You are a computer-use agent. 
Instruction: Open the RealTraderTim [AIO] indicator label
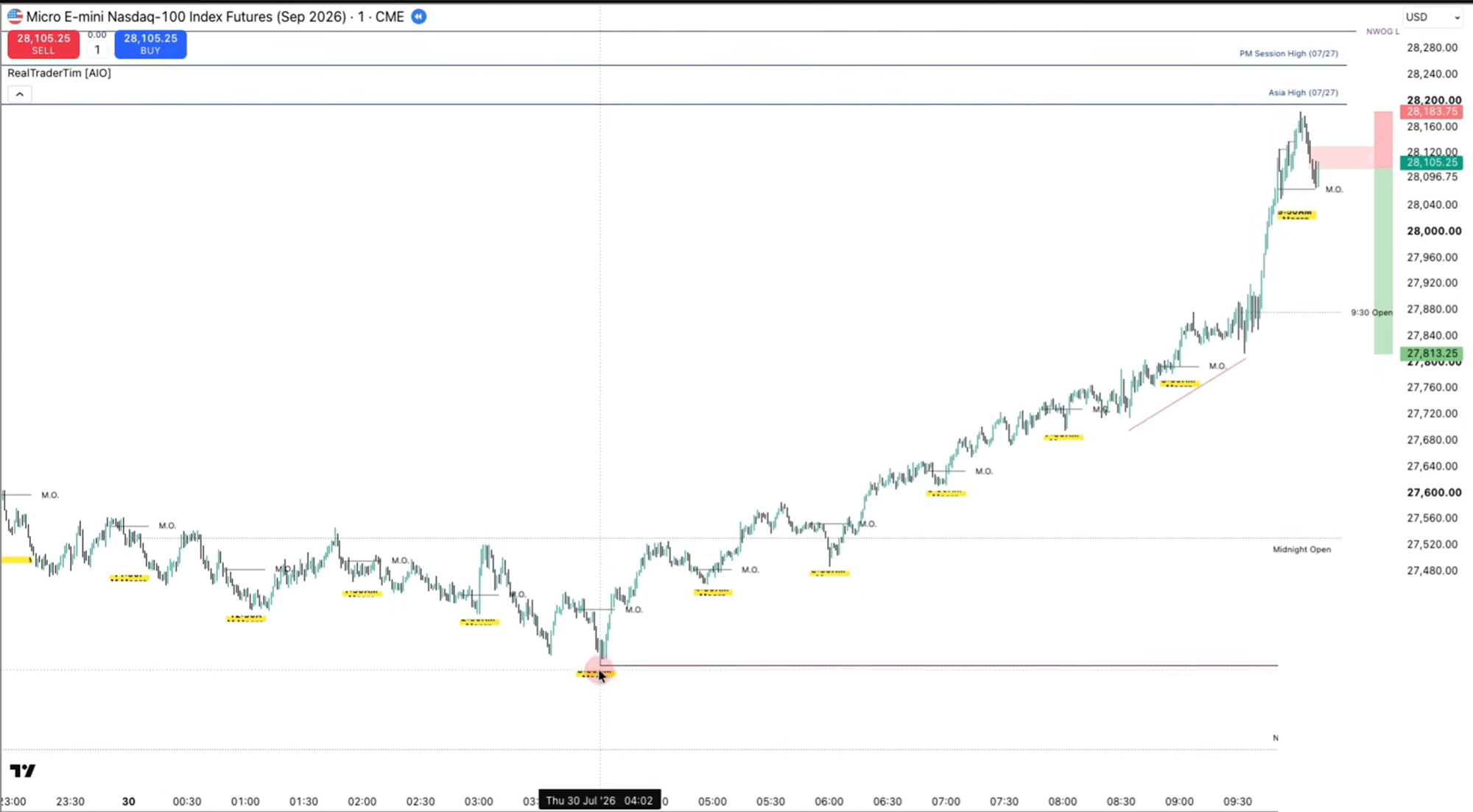click(x=59, y=73)
